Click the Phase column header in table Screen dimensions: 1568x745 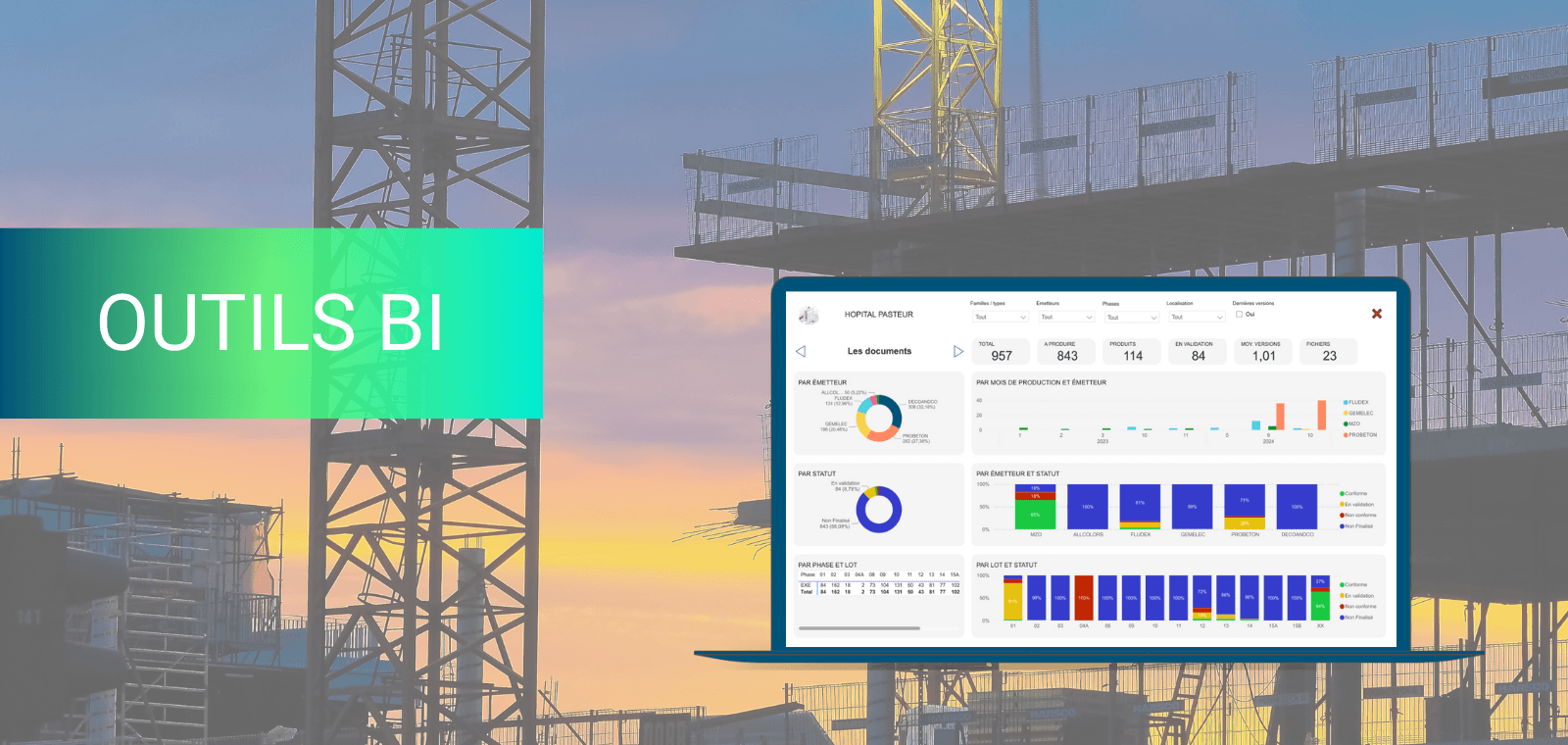tap(808, 575)
